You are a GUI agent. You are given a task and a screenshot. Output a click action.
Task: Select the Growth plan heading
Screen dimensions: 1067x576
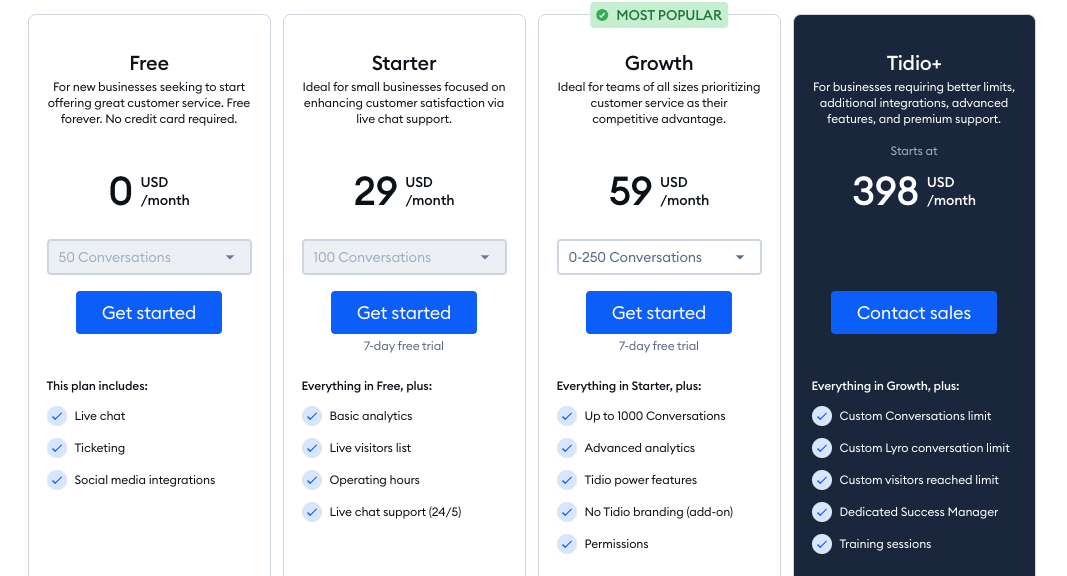coord(658,63)
